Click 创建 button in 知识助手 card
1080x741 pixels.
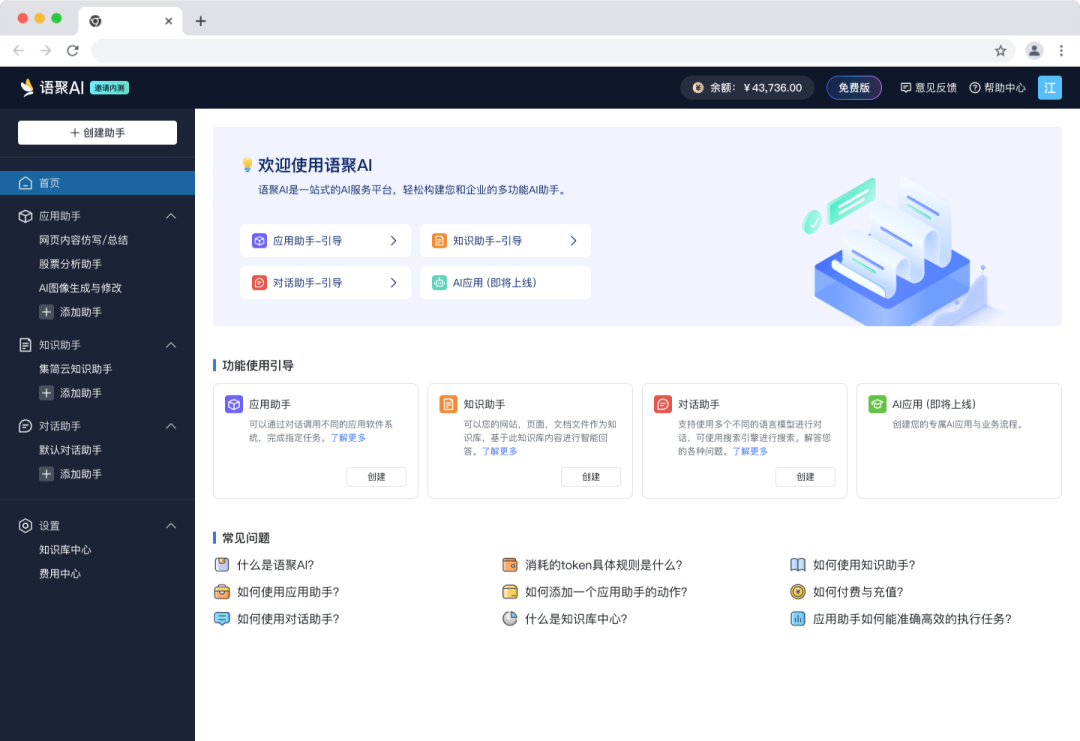(x=590, y=477)
